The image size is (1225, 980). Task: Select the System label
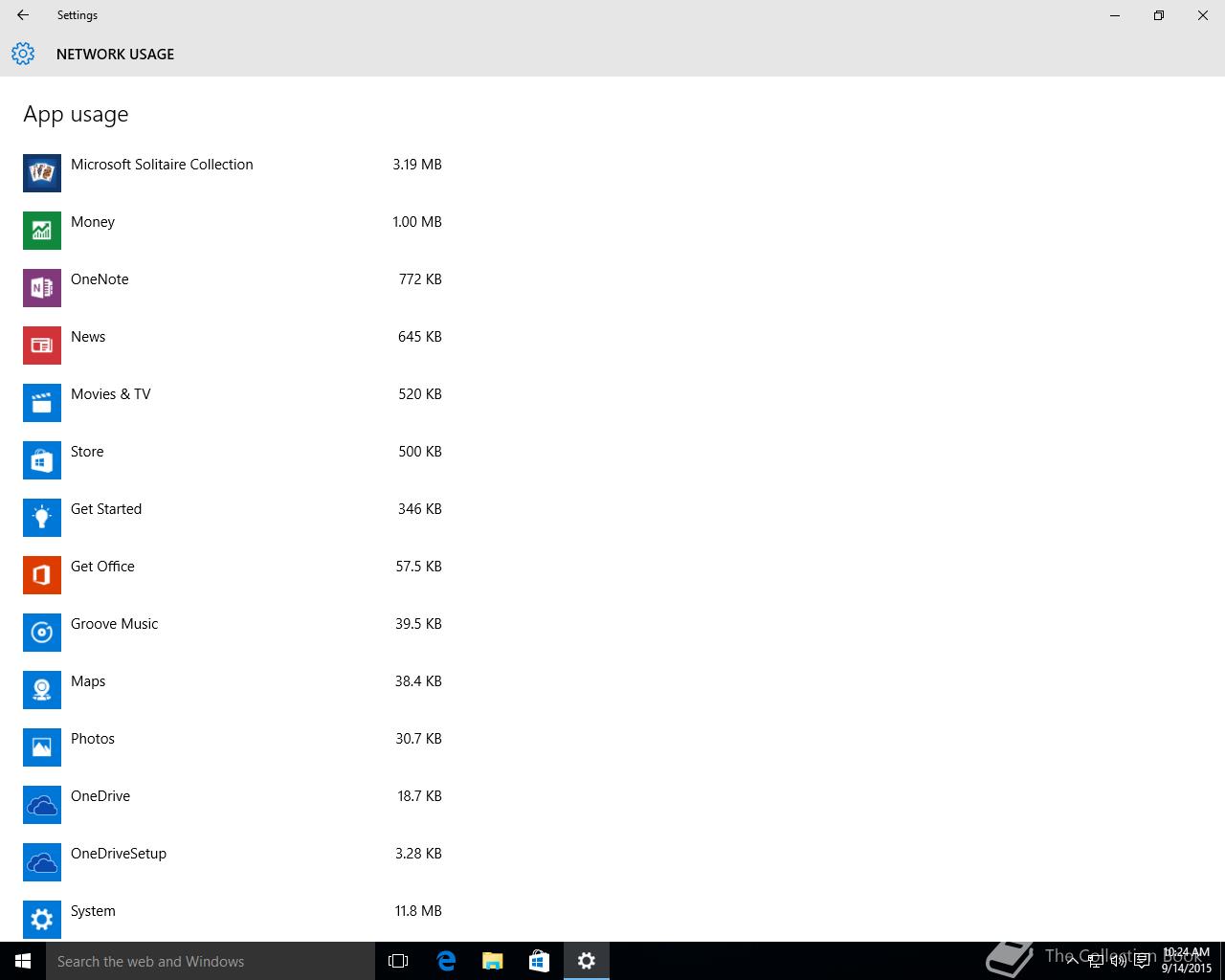93,911
